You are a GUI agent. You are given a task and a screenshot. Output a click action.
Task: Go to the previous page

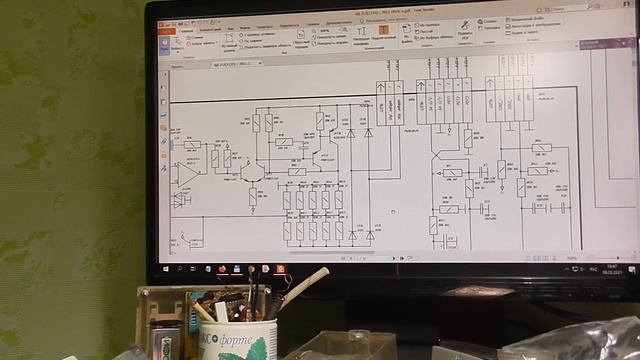click(350, 258)
